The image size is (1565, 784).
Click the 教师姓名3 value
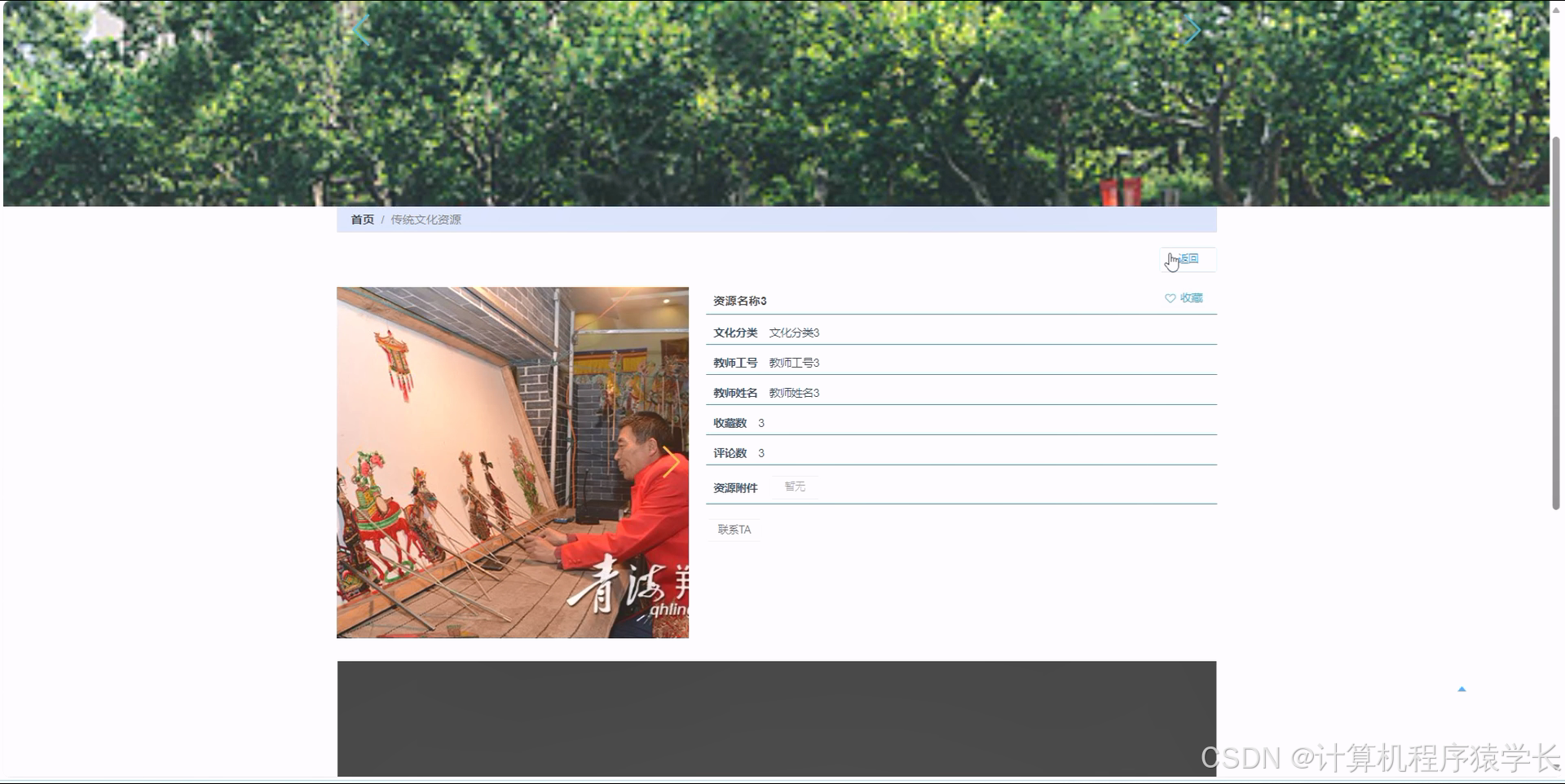pyautogui.click(x=794, y=393)
